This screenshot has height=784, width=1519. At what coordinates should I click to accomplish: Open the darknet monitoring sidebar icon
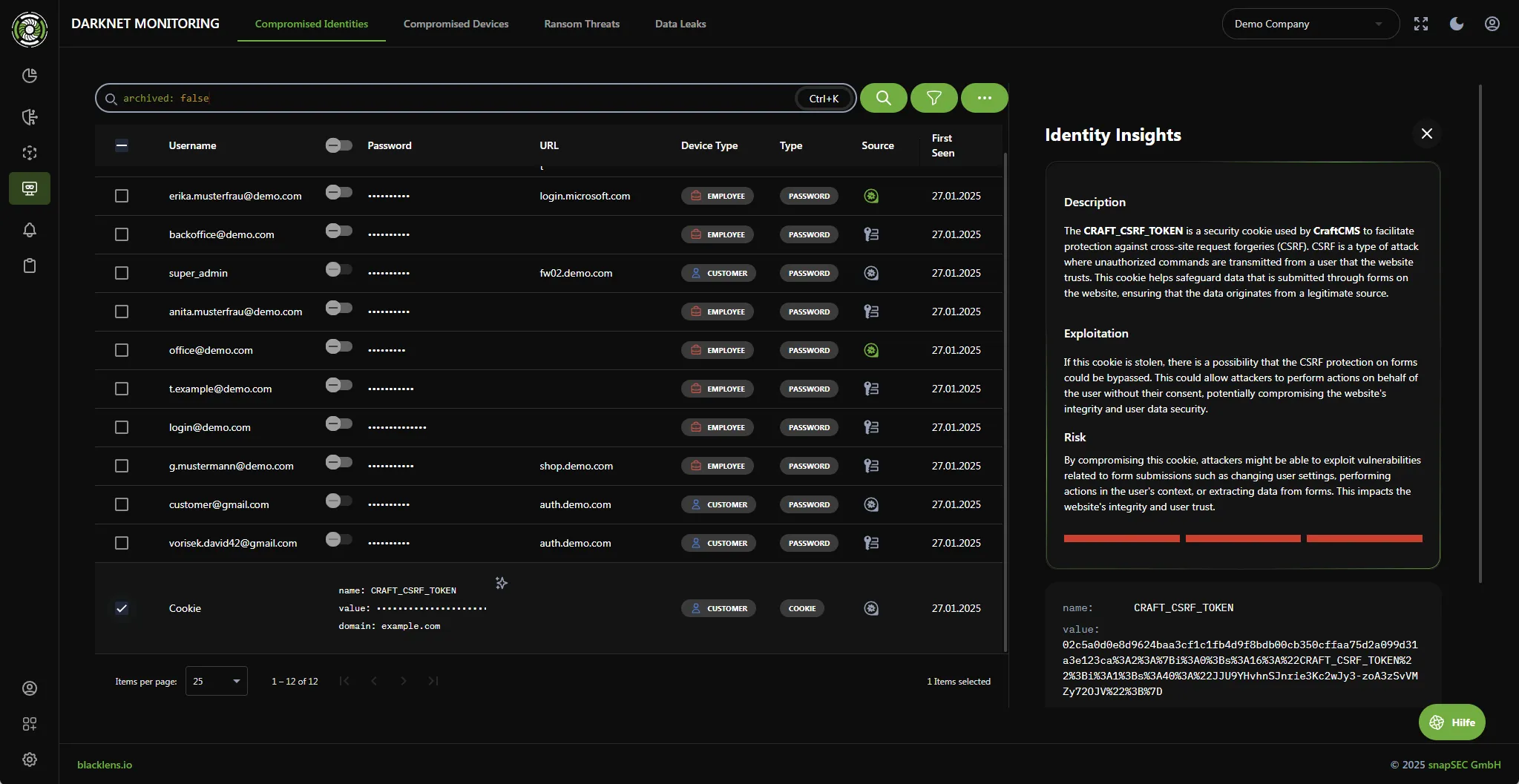30,188
